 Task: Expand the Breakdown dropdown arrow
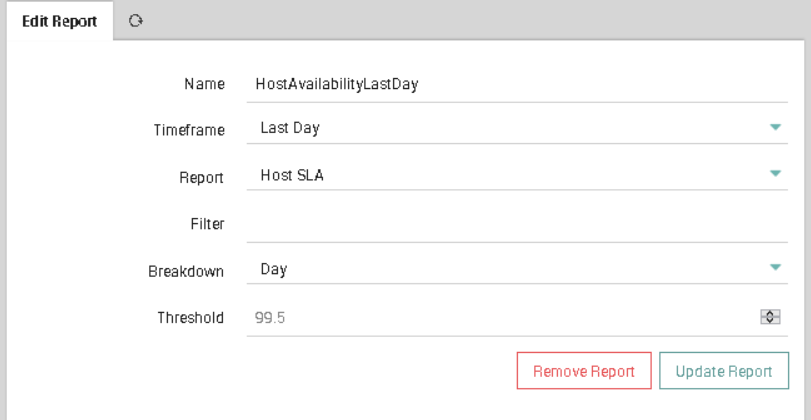[x=775, y=267]
